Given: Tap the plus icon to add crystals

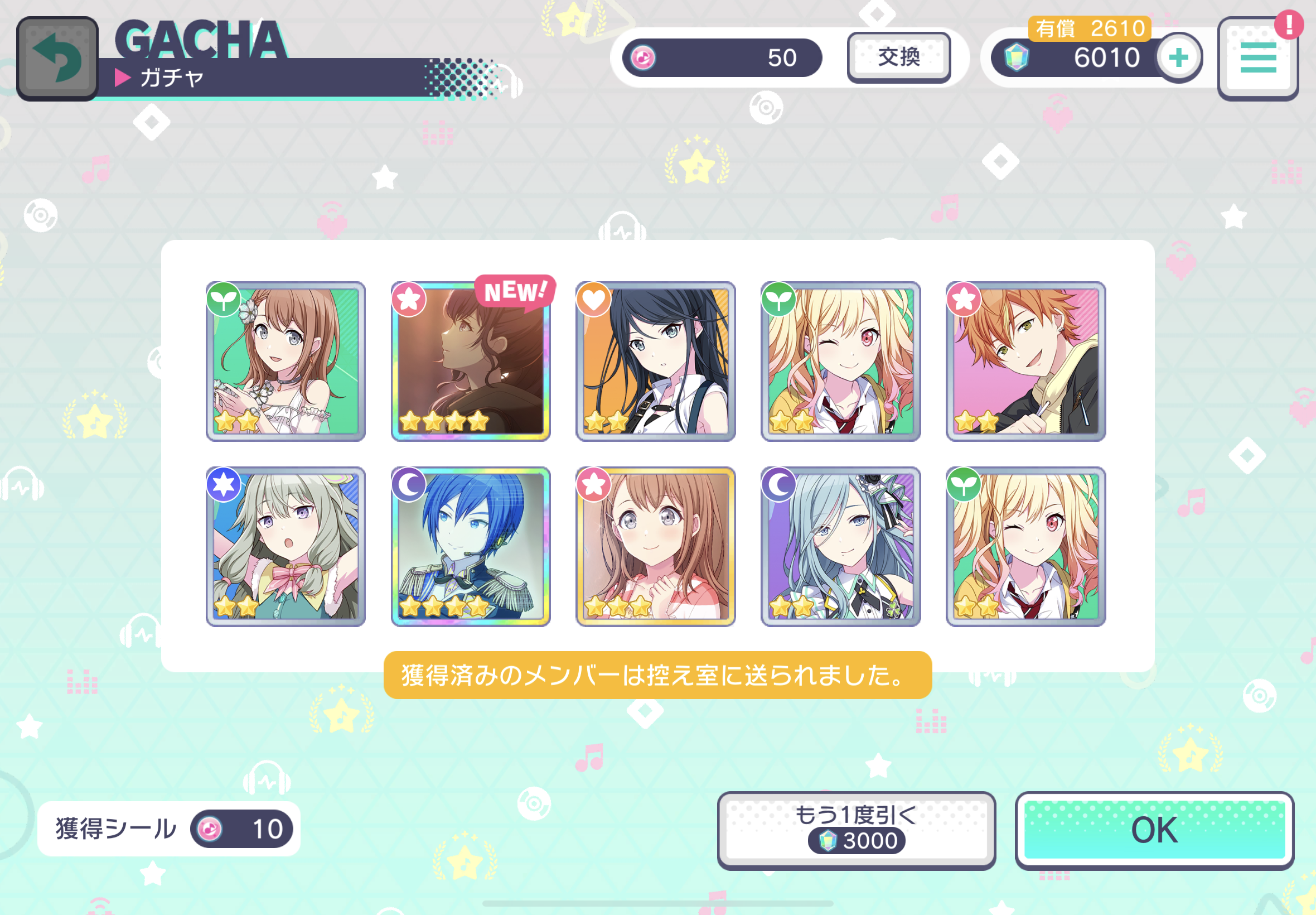Looking at the screenshot, I should coord(1178,57).
